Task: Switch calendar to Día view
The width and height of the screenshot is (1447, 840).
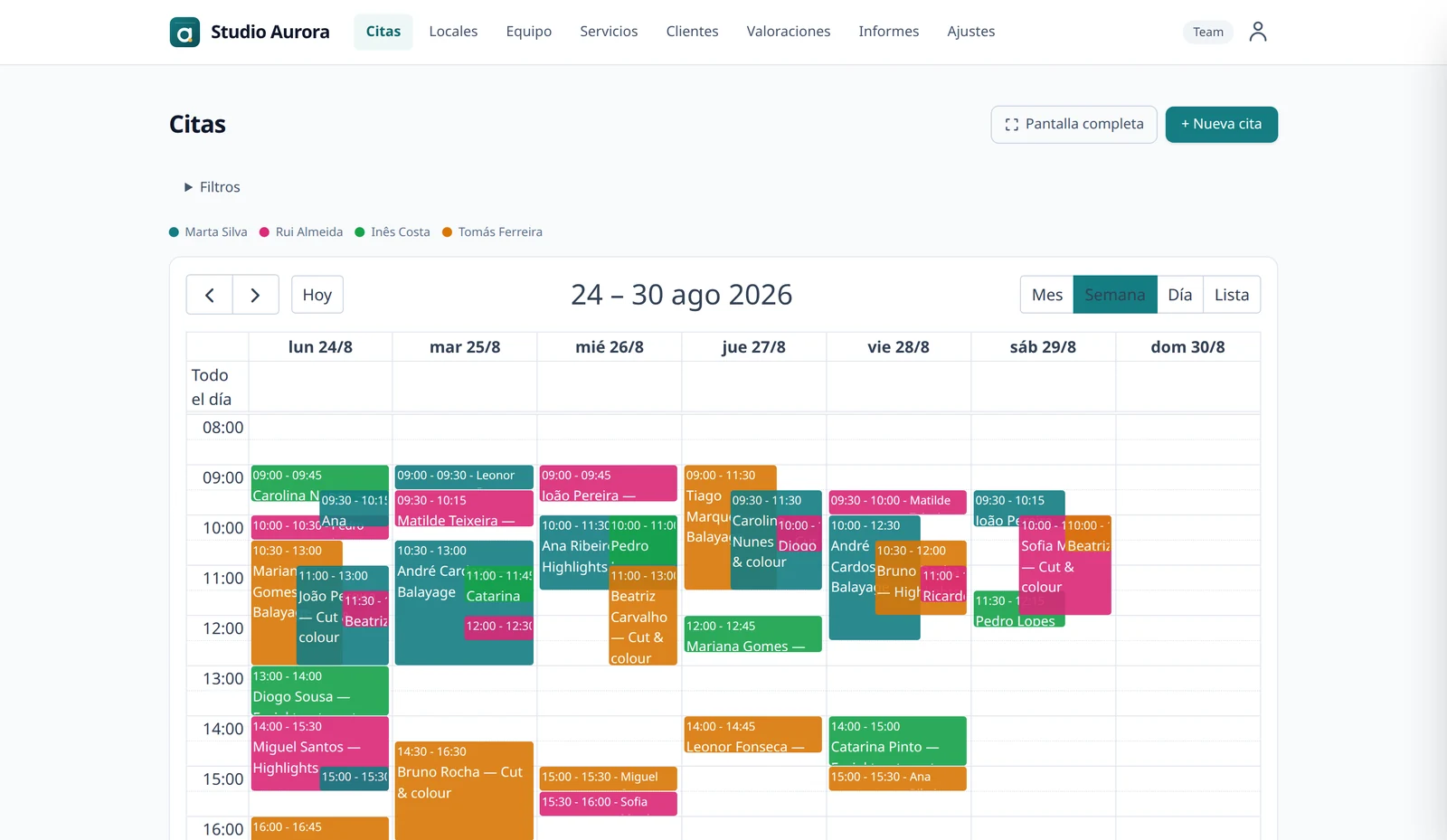Action: tap(1180, 295)
